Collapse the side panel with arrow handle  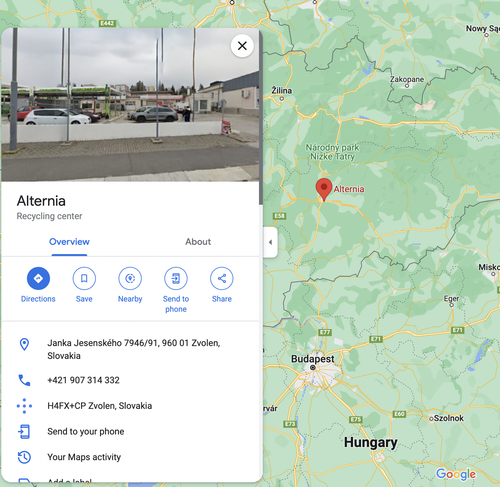click(x=270, y=242)
